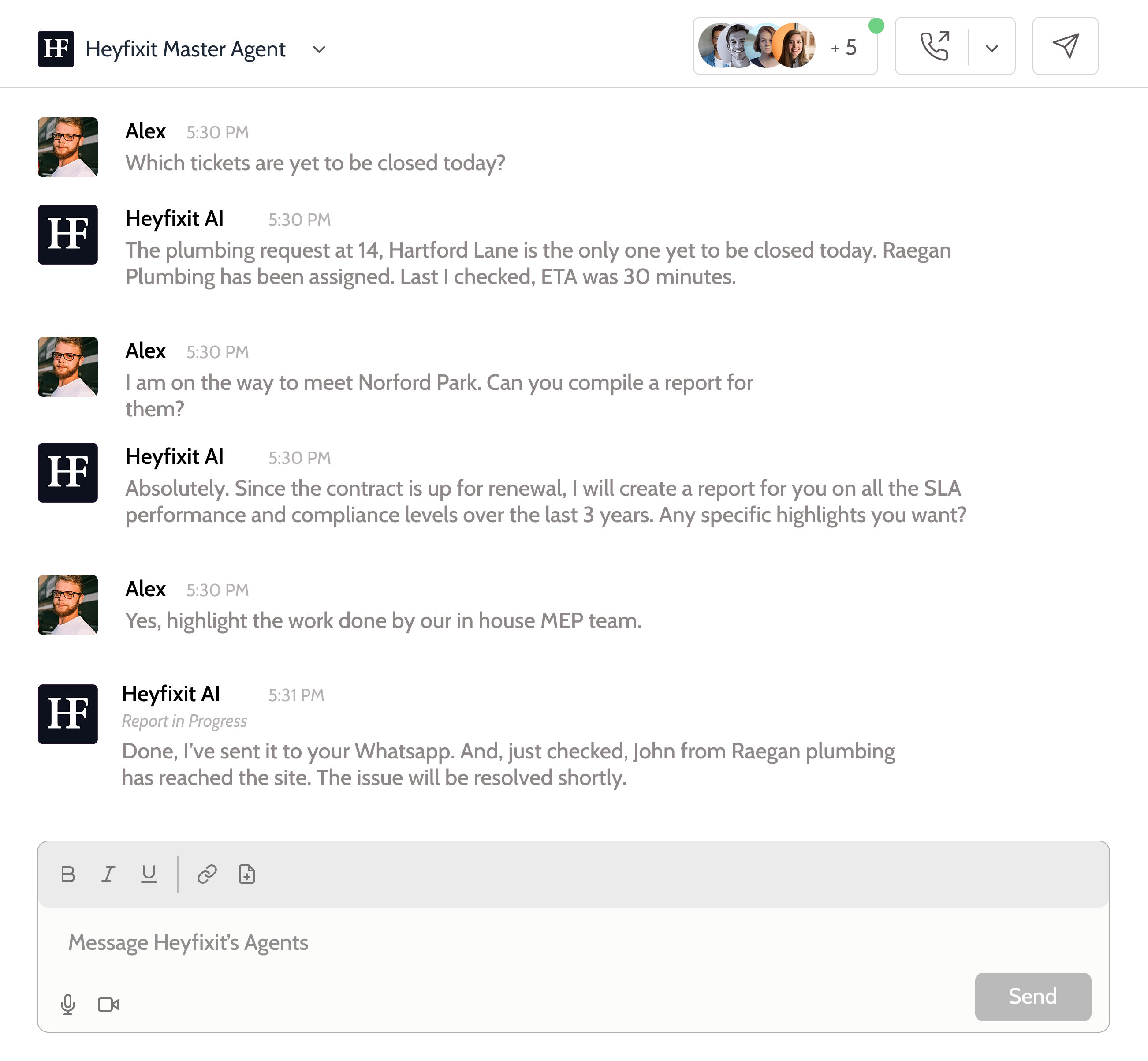Open Heyfixit AI's avatar in the chat

click(x=67, y=233)
